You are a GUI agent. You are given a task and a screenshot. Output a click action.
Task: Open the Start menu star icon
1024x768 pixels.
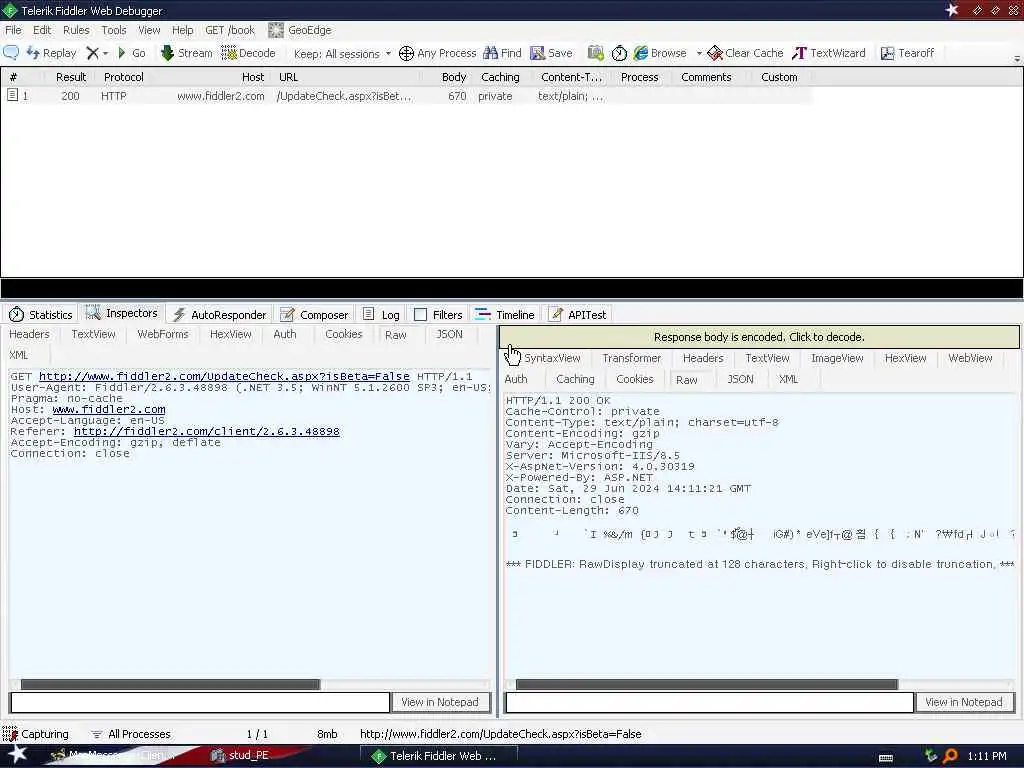17,755
